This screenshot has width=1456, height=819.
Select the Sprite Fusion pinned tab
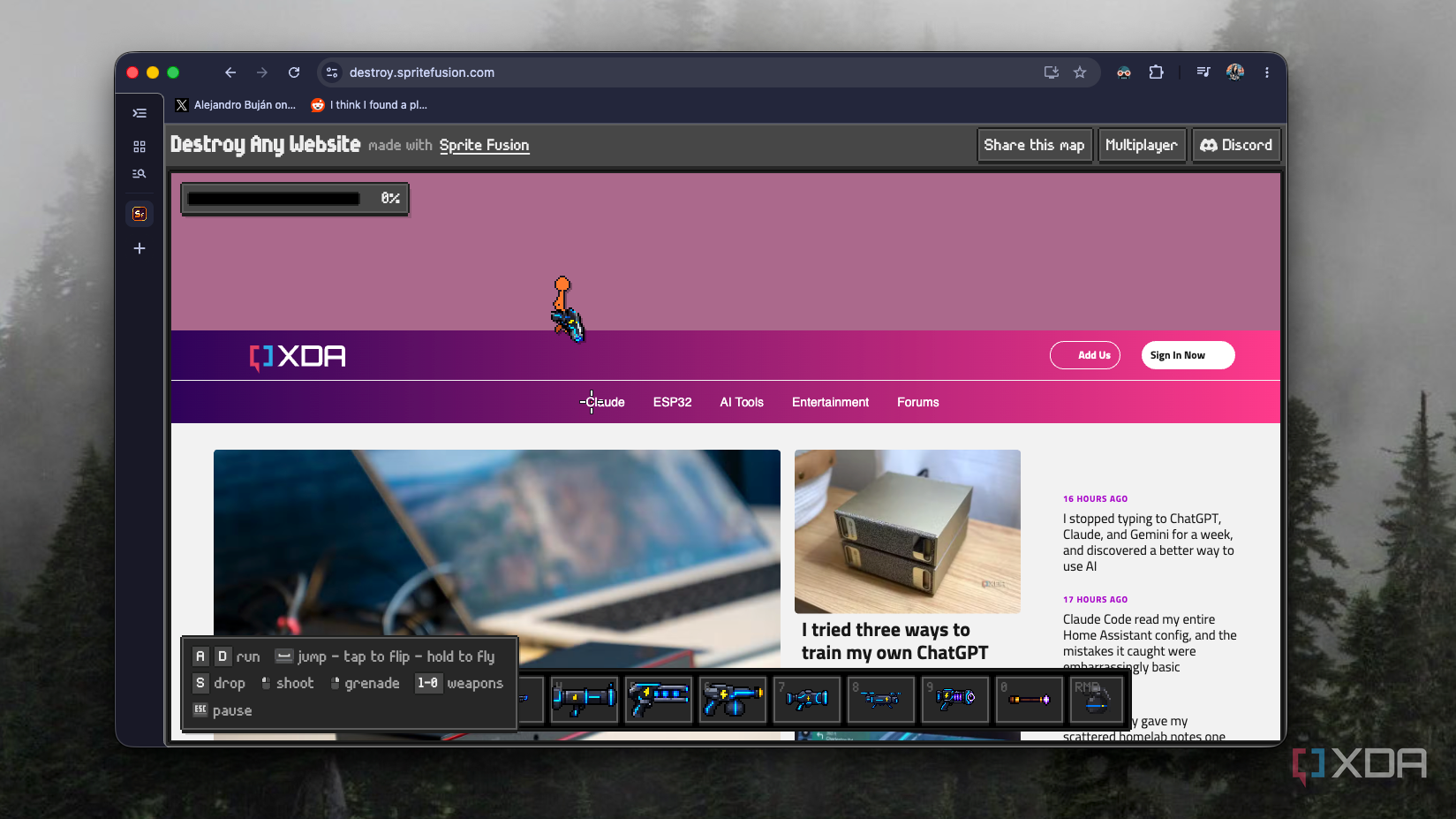click(140, 214)
